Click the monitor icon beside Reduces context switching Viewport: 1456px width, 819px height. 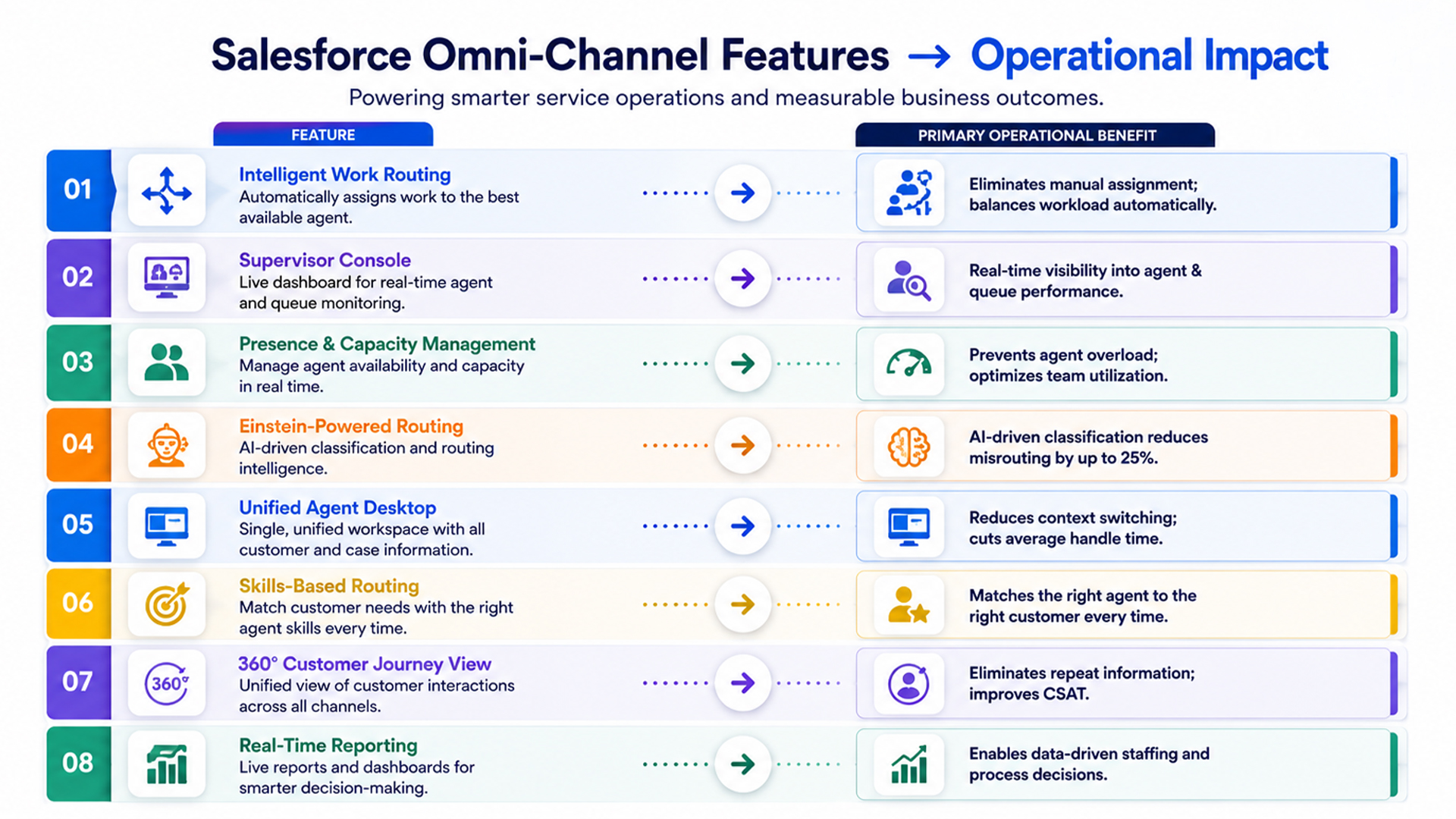(908, 527)
